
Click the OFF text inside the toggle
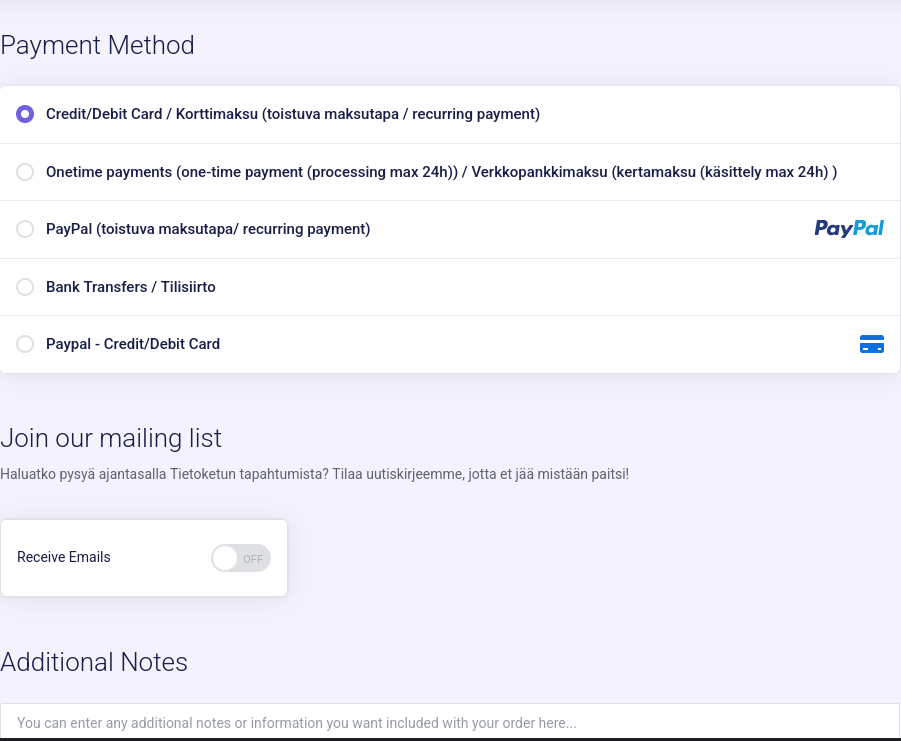click(x=253, y=559)
